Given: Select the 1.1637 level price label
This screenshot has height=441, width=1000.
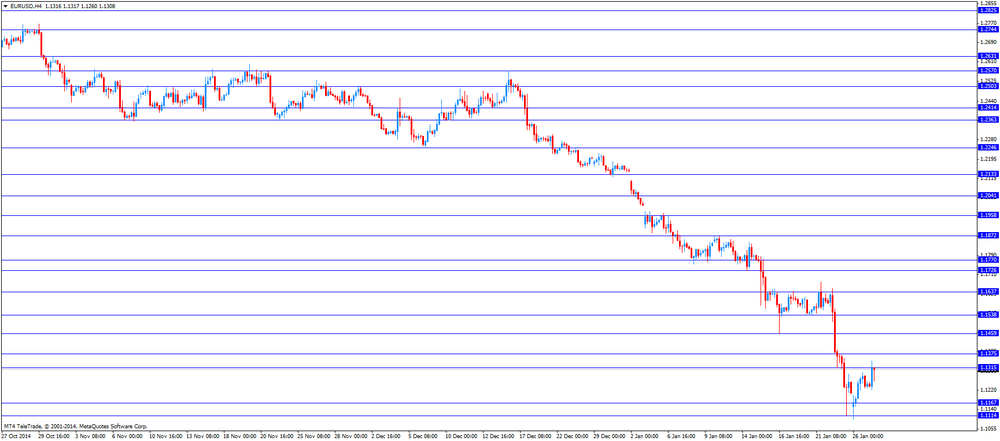Looking at the screenshot, I should click(987, 292).
